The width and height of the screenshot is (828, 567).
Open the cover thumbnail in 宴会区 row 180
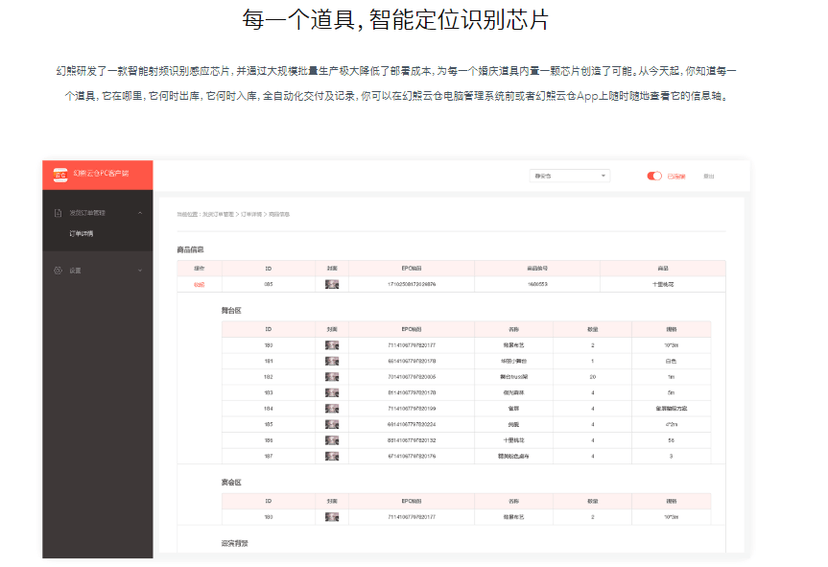click(332, 517)
